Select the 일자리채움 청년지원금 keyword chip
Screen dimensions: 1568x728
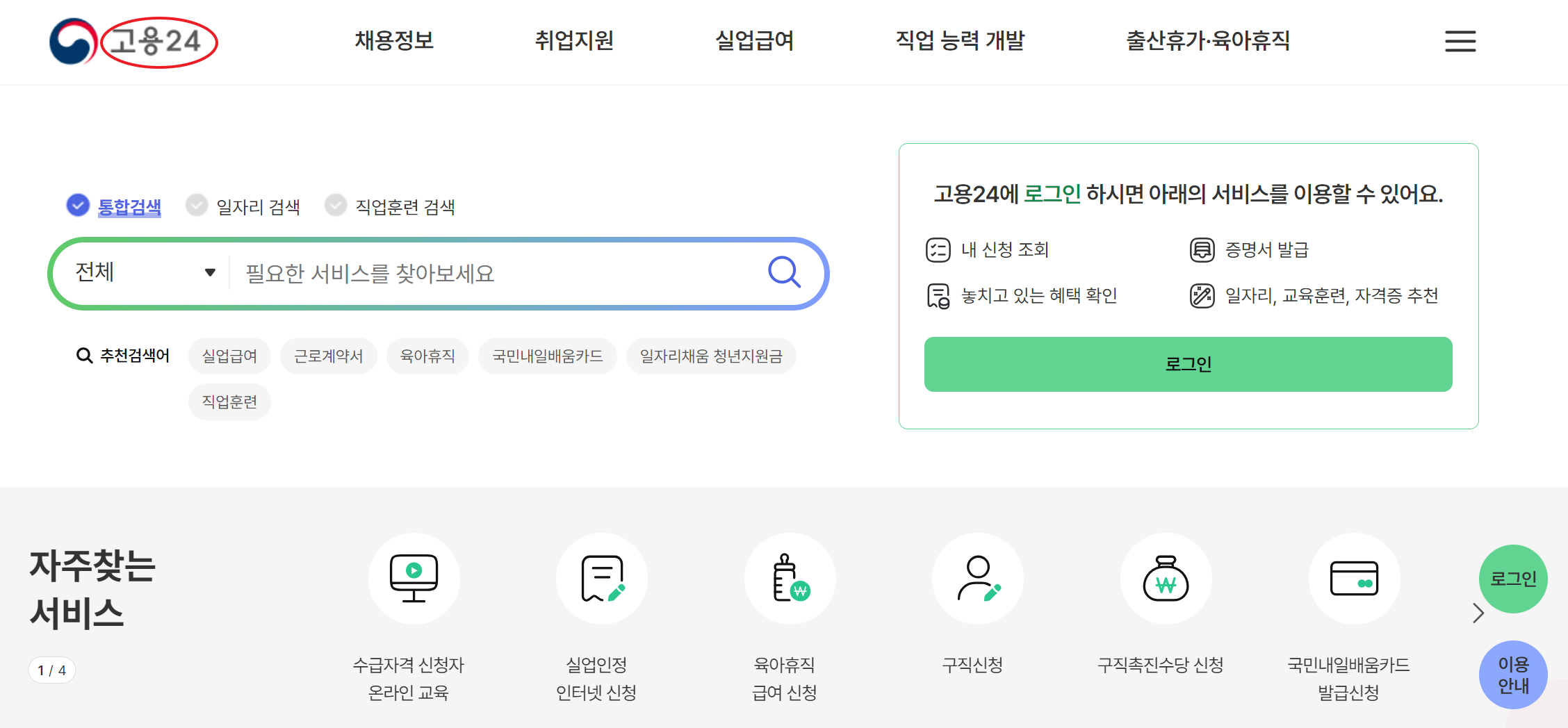coord(711,356)
